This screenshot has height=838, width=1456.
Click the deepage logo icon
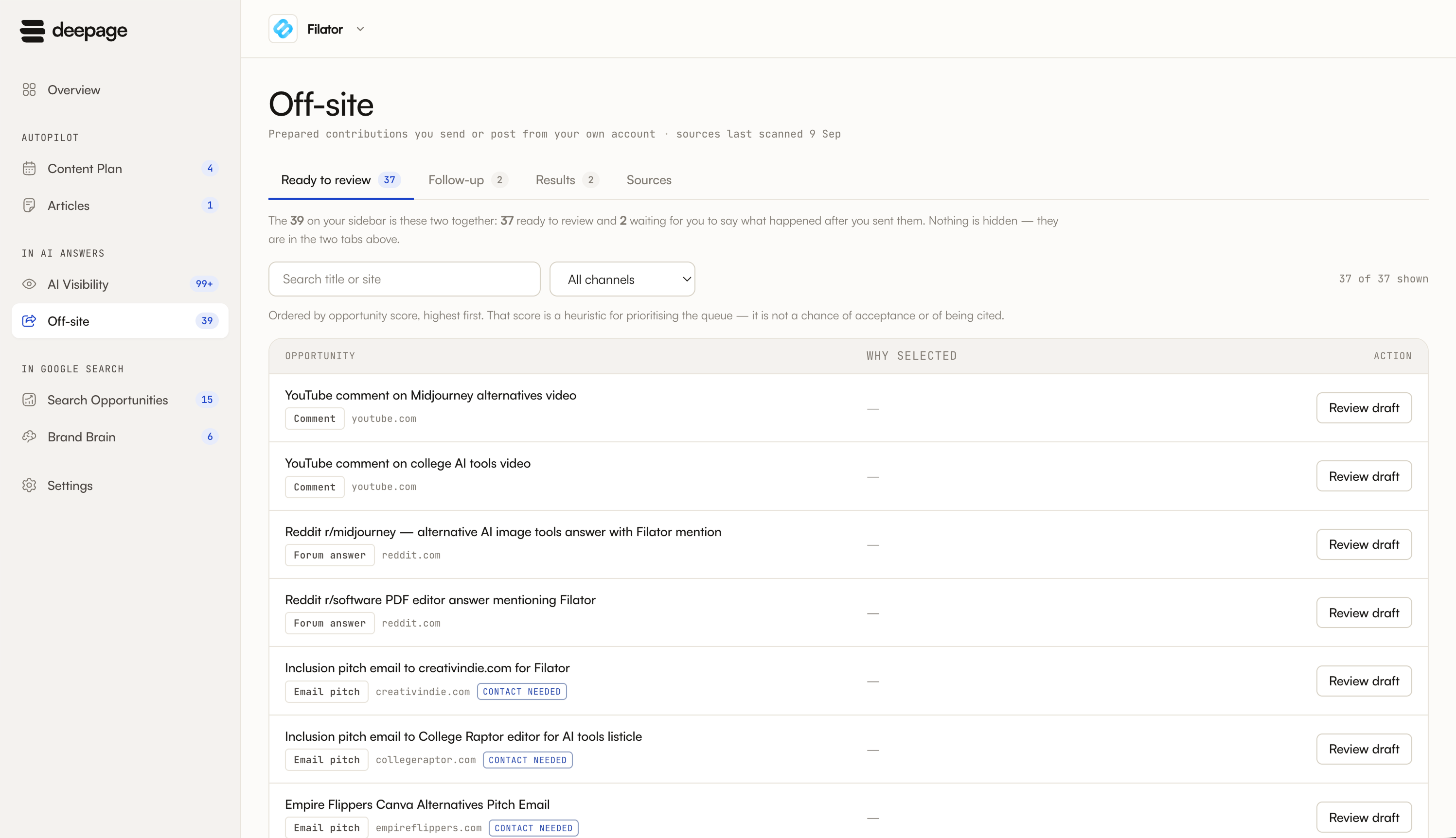click(x=32, y=31)
